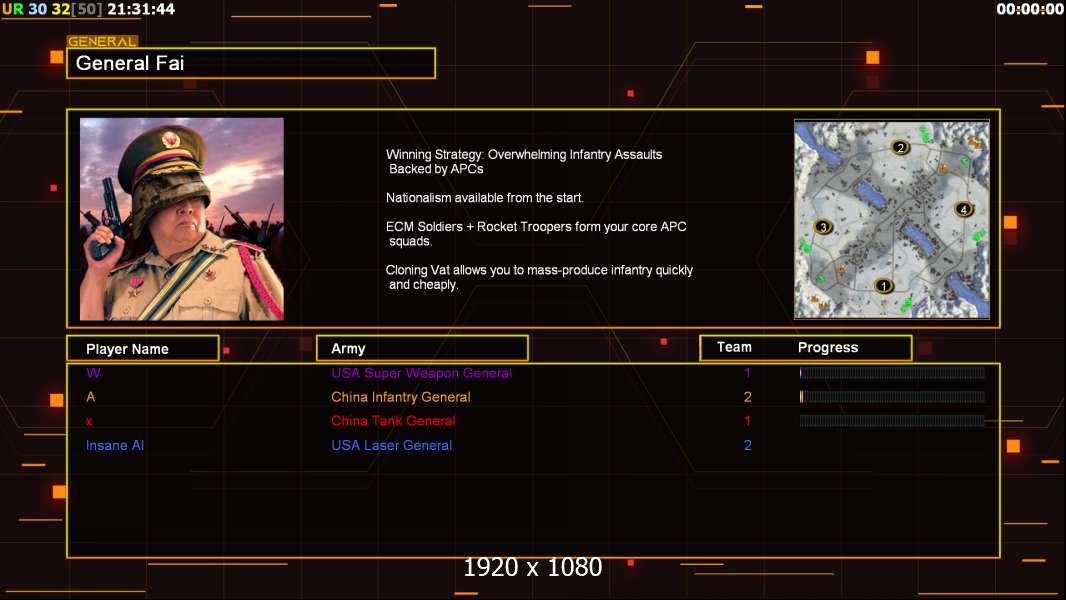1066x600 pixels.
Task: Click the Nationalism available from the start line
Action: (485, 198)
